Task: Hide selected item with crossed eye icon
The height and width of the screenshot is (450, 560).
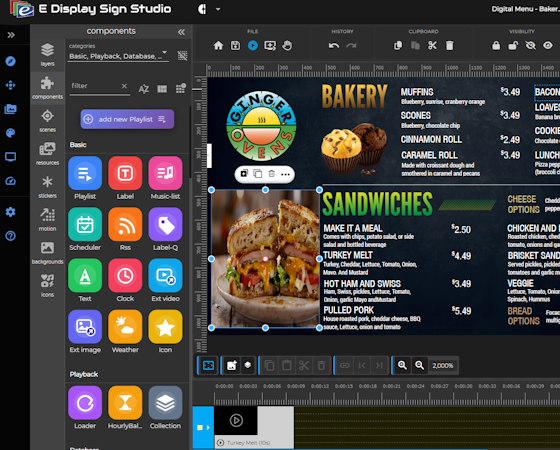Action: tap(530, 46)
